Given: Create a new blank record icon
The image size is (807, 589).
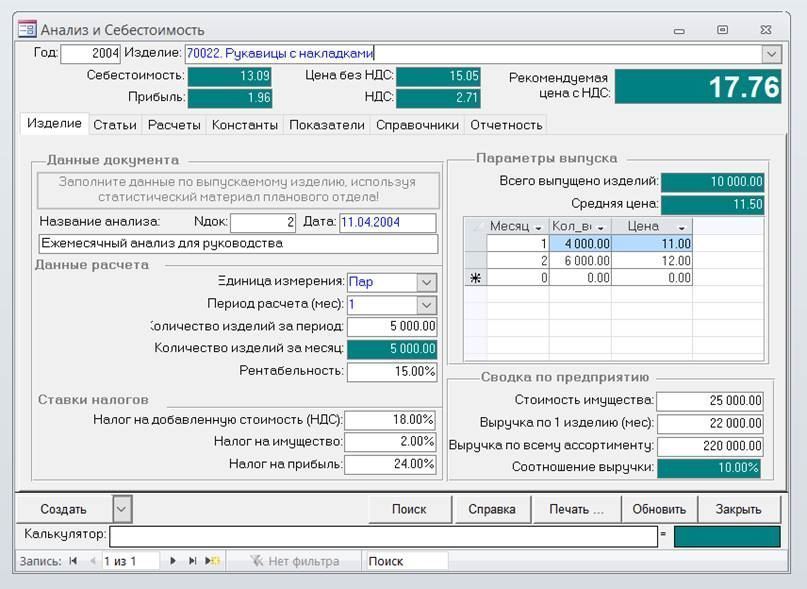Looking at the screenshot, I should (x=212, y=561).
